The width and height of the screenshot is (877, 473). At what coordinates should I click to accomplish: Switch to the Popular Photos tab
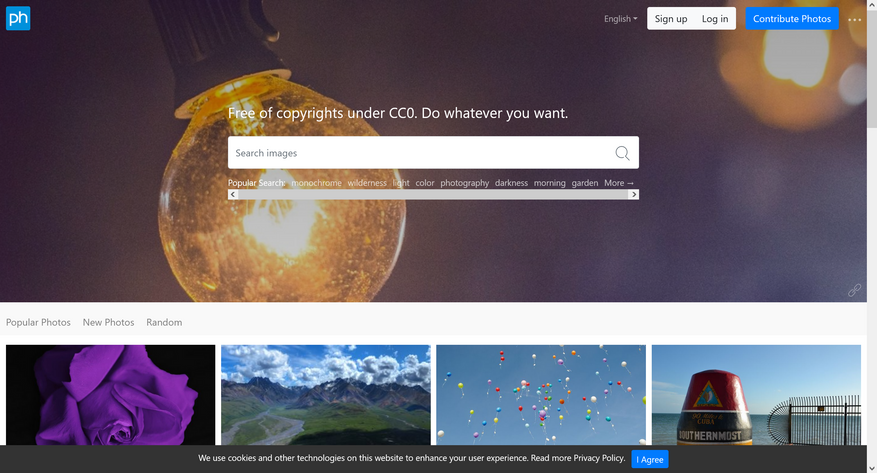point(38,323)
